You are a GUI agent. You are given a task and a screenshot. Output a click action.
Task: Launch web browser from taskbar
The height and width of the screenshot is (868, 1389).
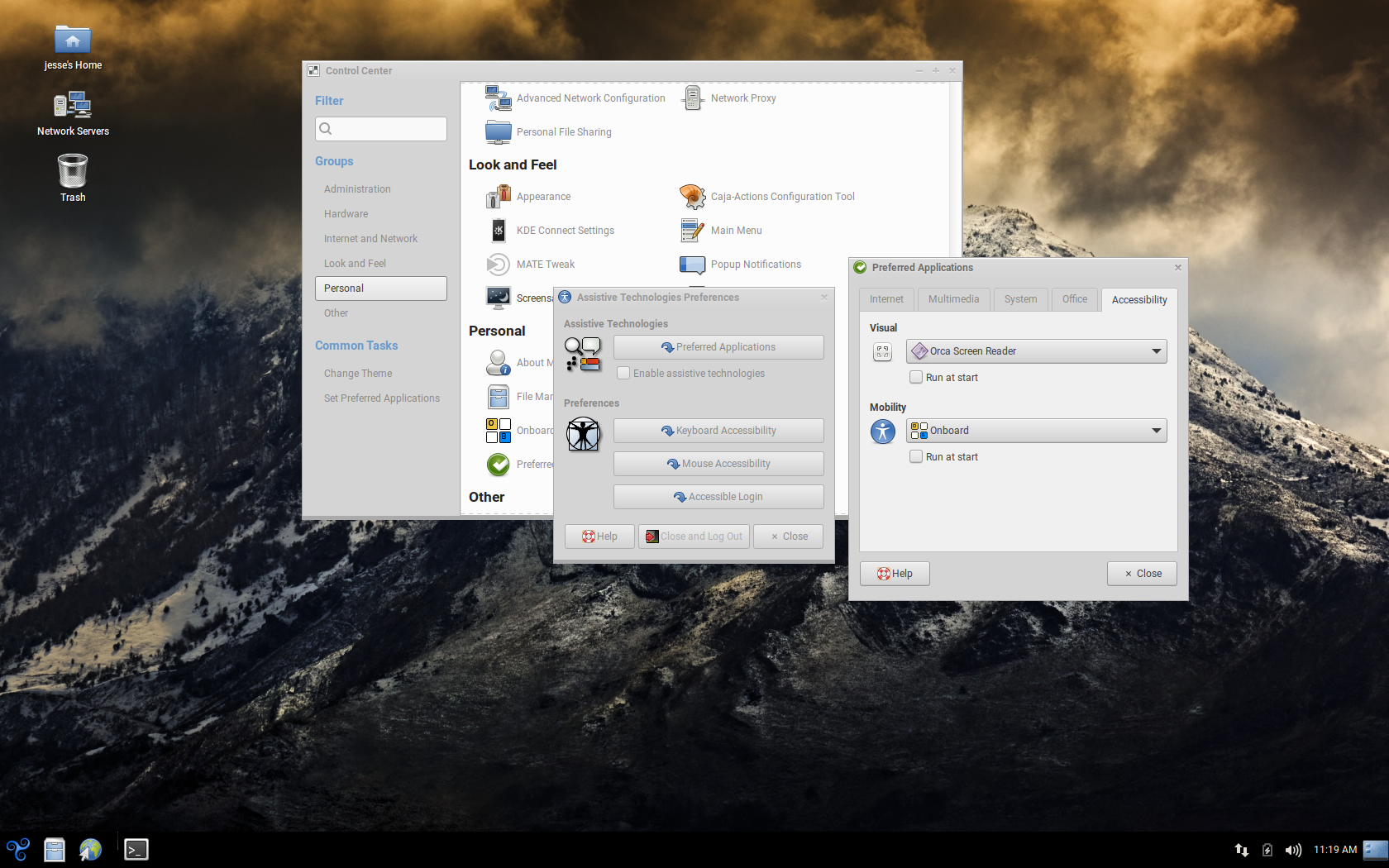point(90,850)
